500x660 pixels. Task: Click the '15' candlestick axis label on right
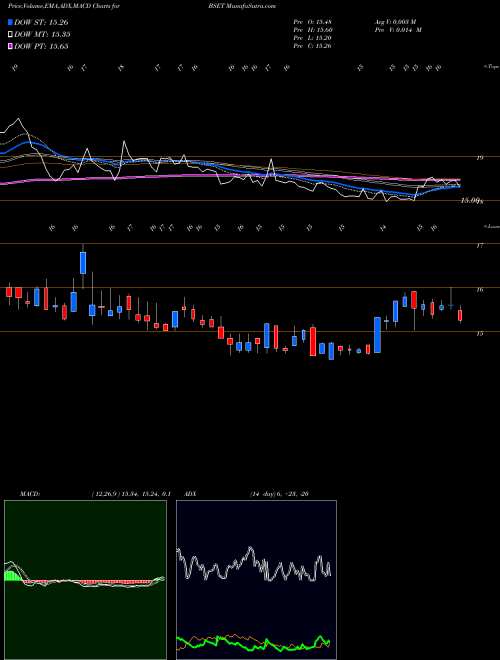tap(479, 334)
